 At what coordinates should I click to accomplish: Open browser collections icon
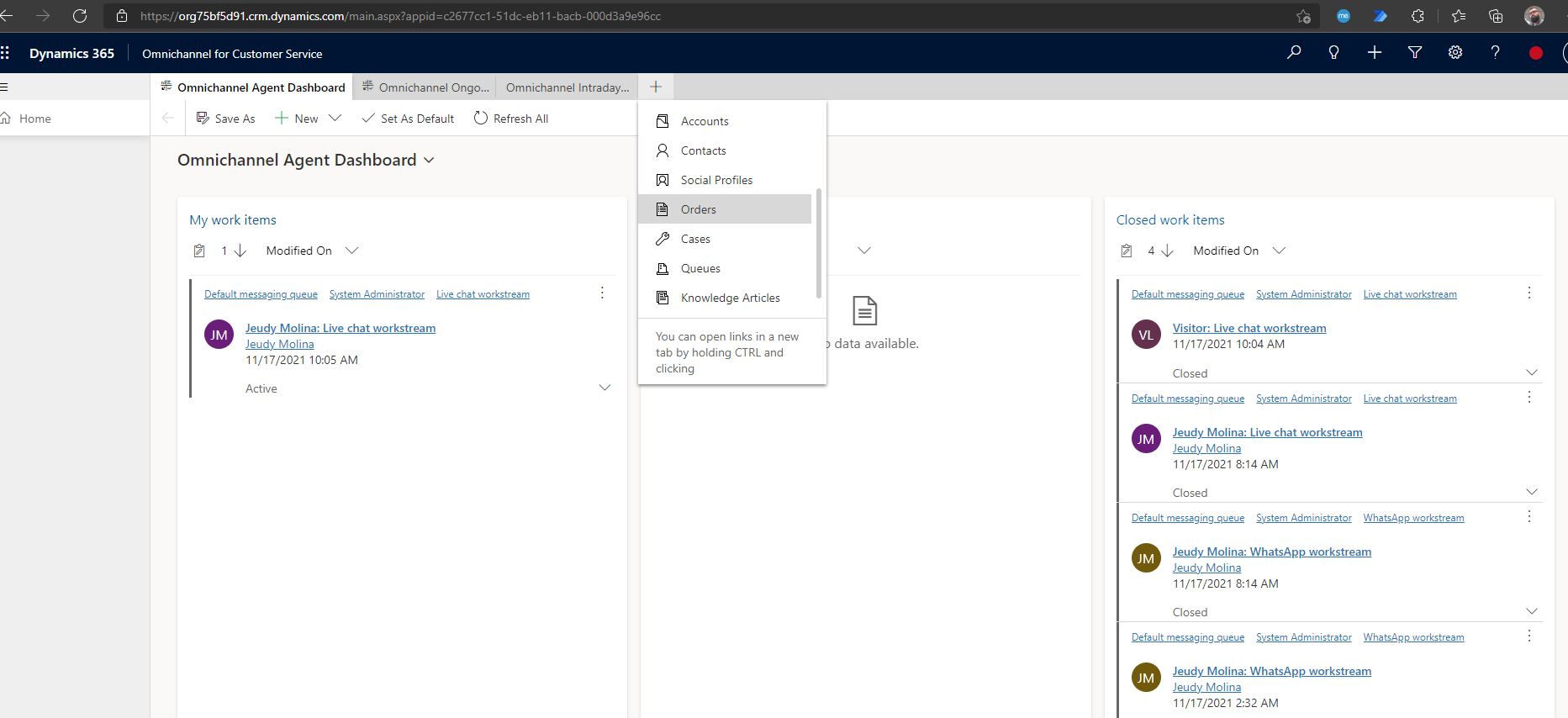point(1496,16)
